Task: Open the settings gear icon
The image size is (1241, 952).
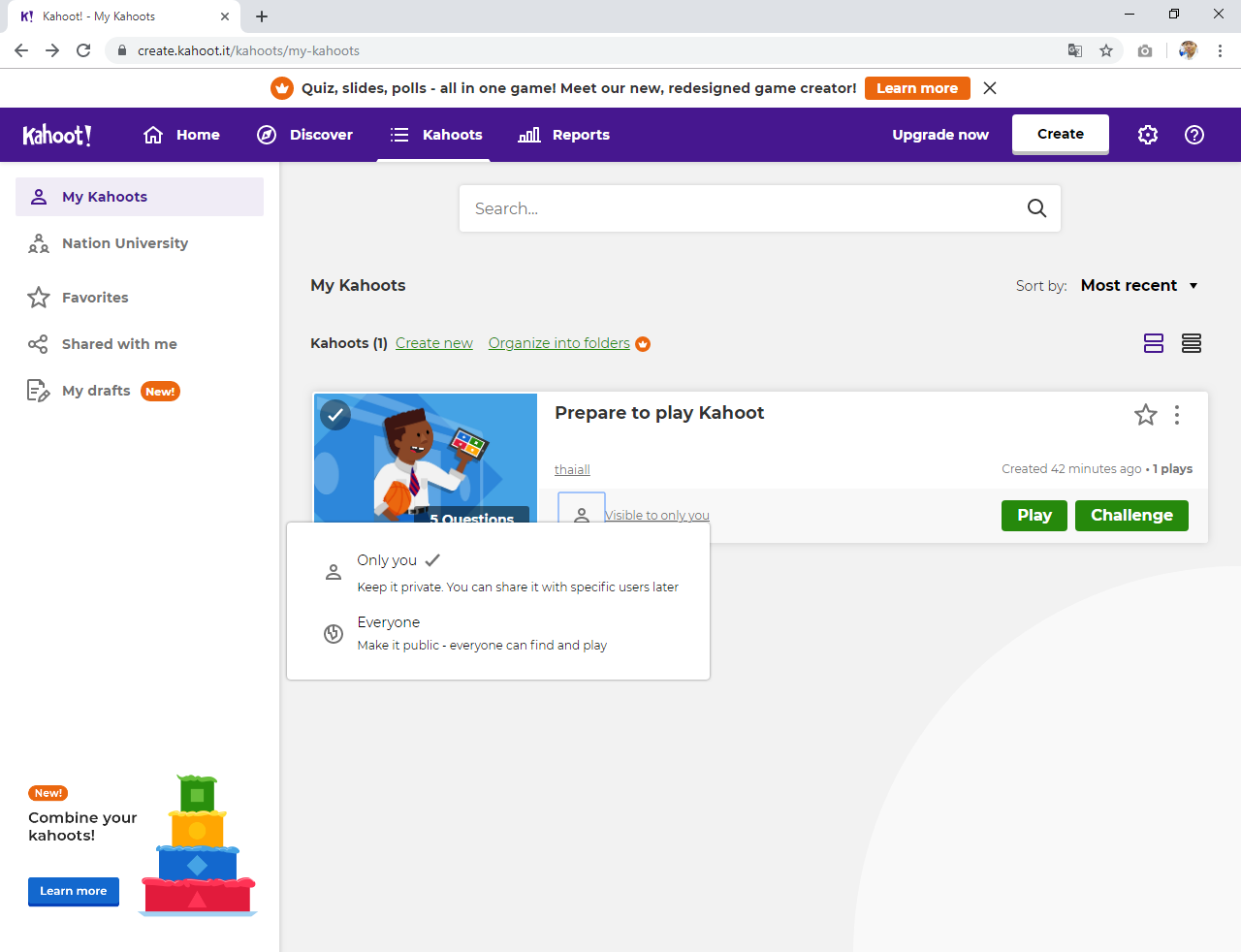Action: 1148,135
